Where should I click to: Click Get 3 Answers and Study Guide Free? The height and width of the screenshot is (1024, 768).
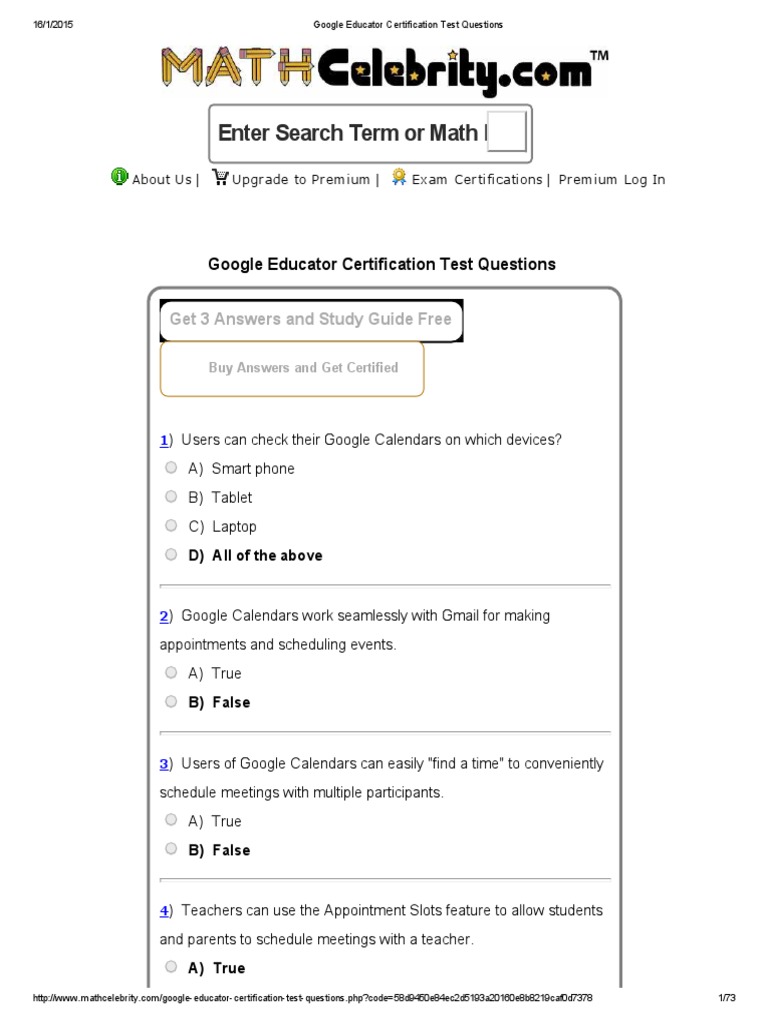click(x=311, y=320)
